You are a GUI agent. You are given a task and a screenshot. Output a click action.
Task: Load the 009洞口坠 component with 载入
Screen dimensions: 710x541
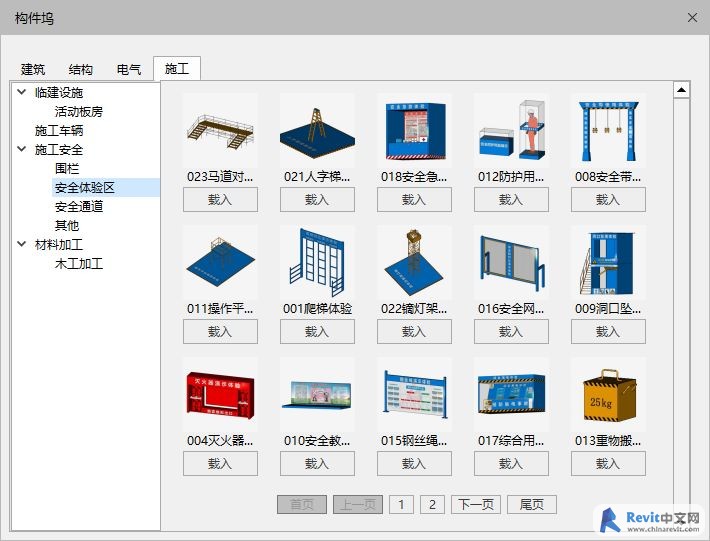[x=608, y=332]
